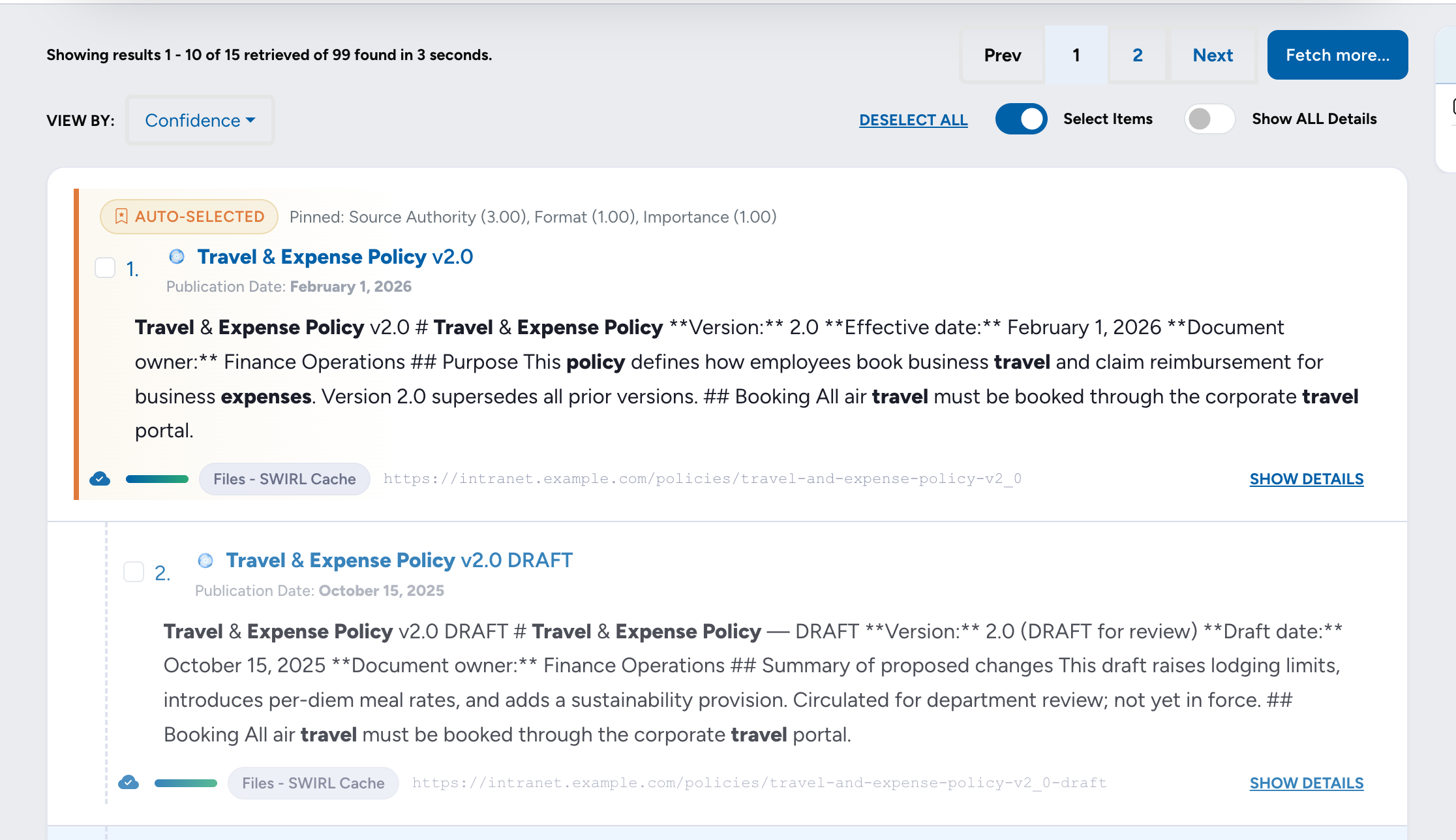Click the Pinned: Source Authority text

coord(533,217)
